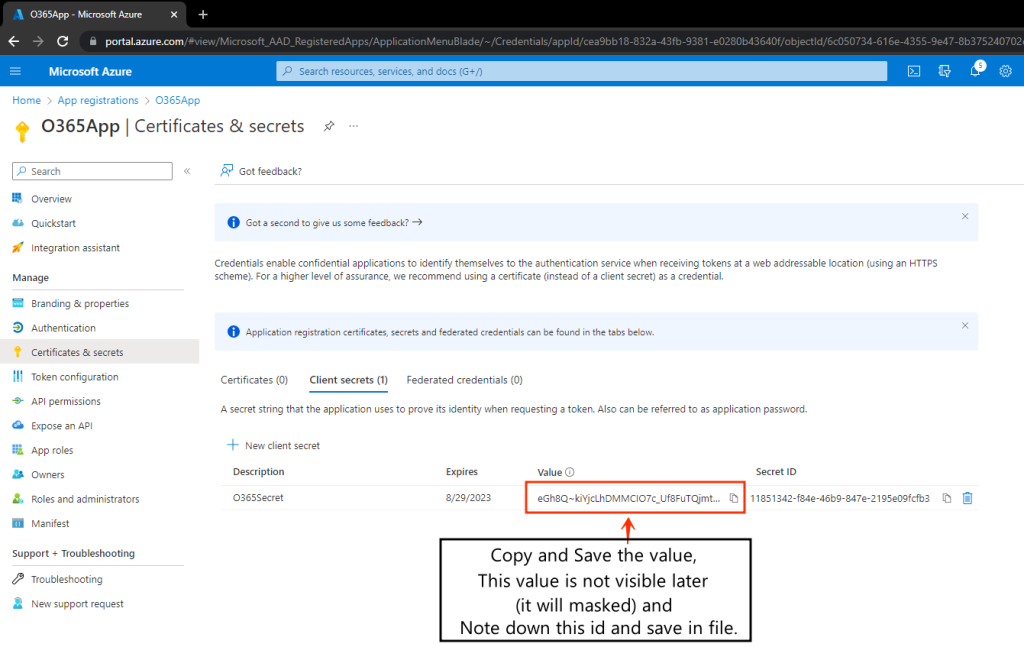Switch to the Federated credentials tab

pyautogui.click(x=464, y=380)
